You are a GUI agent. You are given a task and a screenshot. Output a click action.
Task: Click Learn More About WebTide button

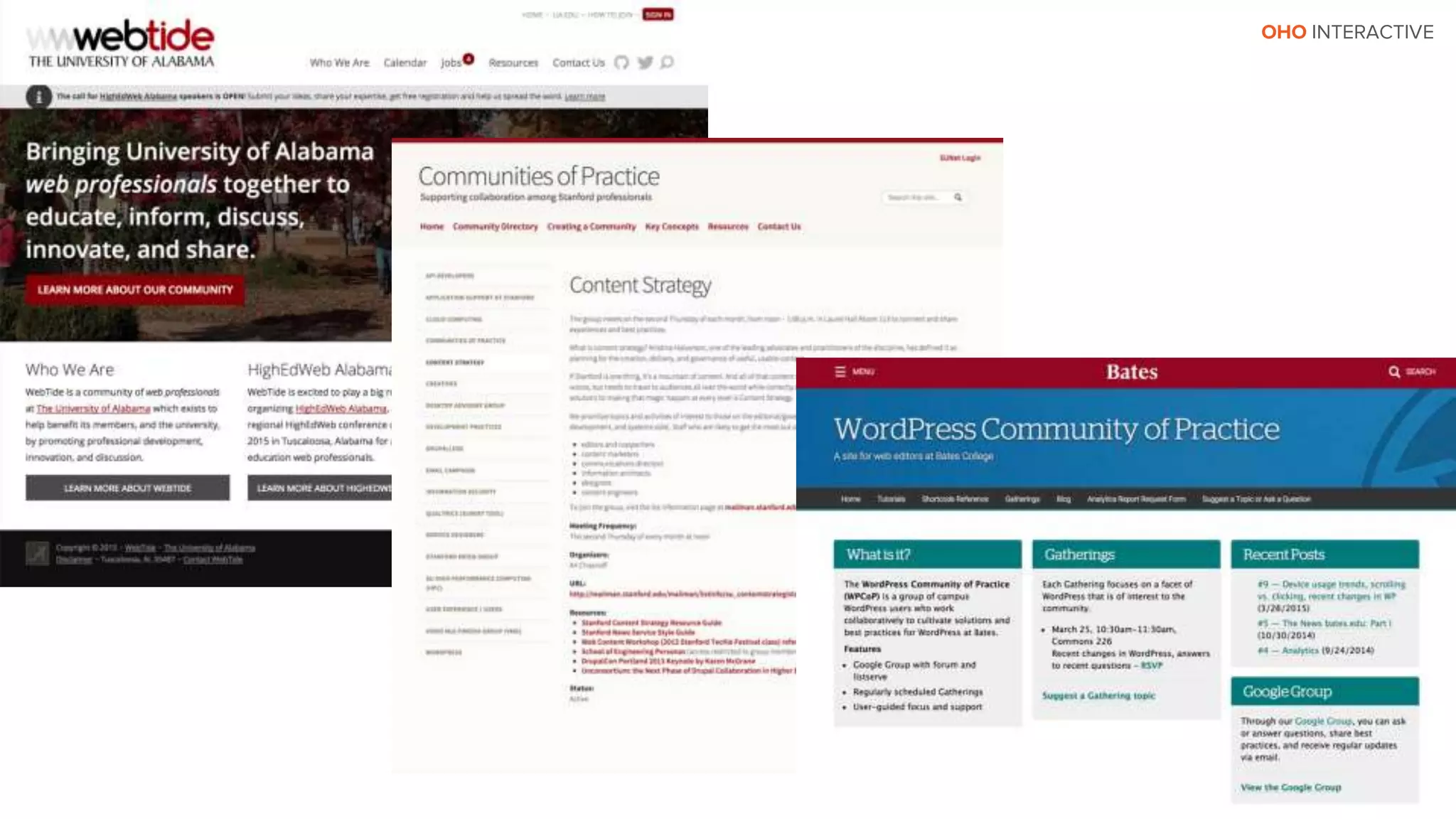coord(128,488)
